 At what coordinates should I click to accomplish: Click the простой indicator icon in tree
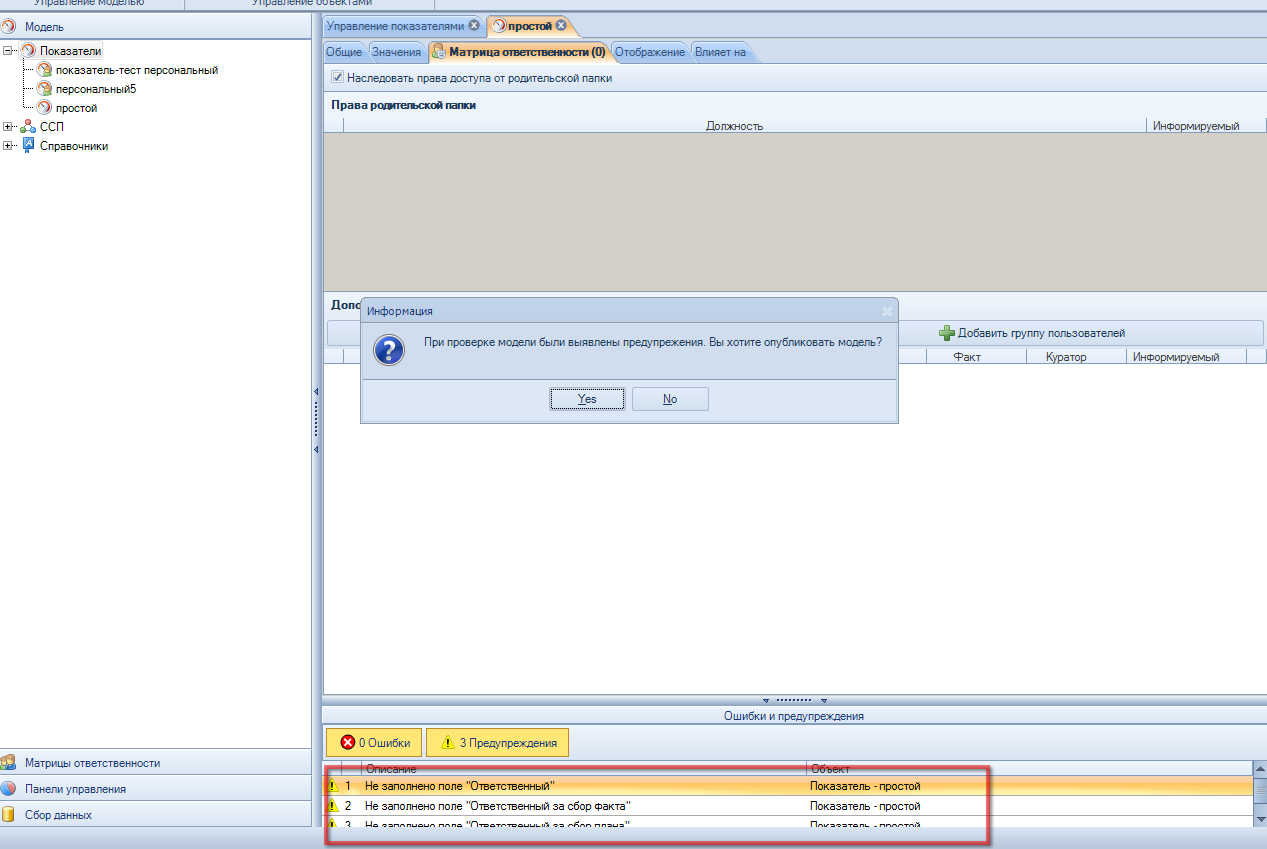coord(44,108)
